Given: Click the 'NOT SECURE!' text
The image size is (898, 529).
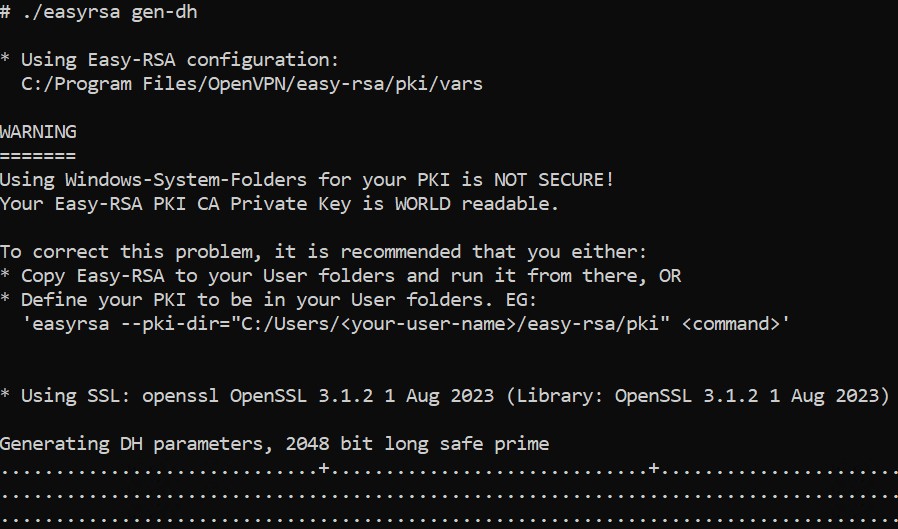Looking at the screenshot, I should [554, 180].
